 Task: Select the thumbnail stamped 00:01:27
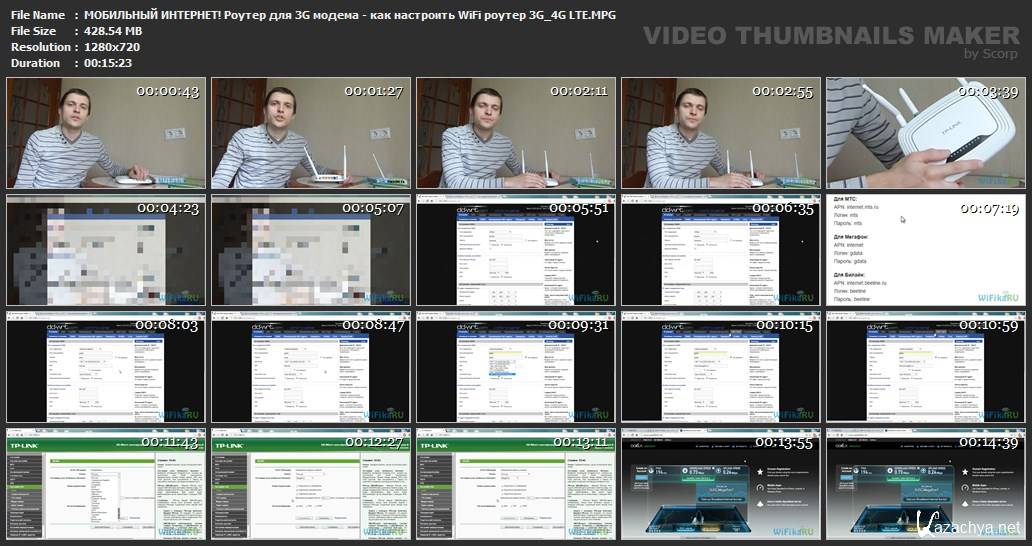[309, 133]
